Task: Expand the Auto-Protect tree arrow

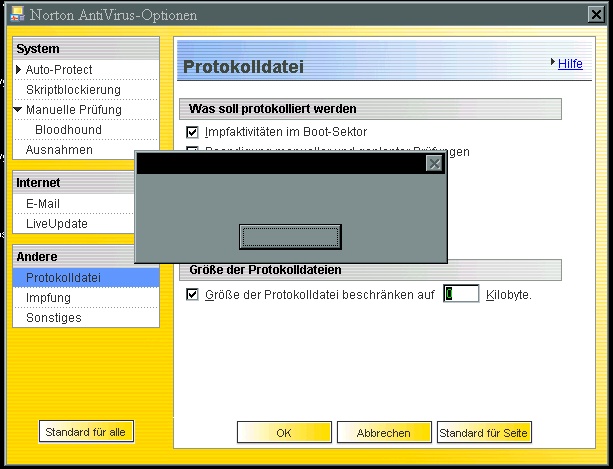Action: point(18,70)
